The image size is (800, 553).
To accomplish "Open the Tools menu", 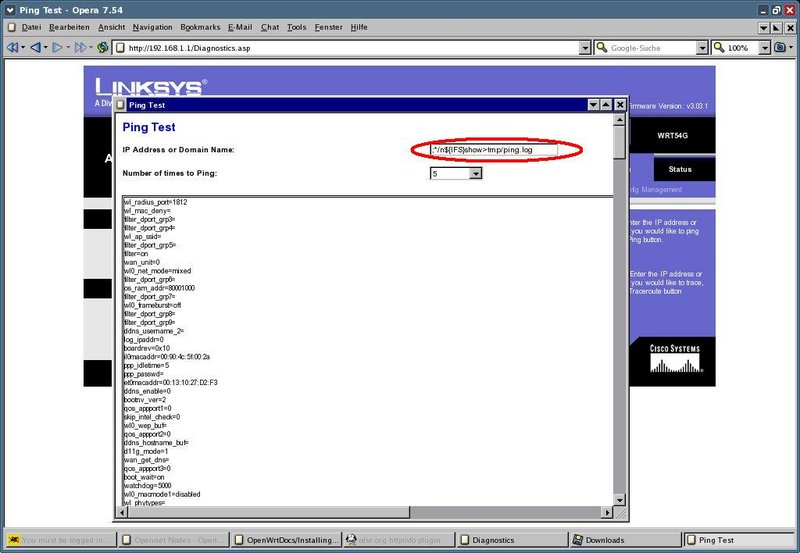I will pos(296,27).
